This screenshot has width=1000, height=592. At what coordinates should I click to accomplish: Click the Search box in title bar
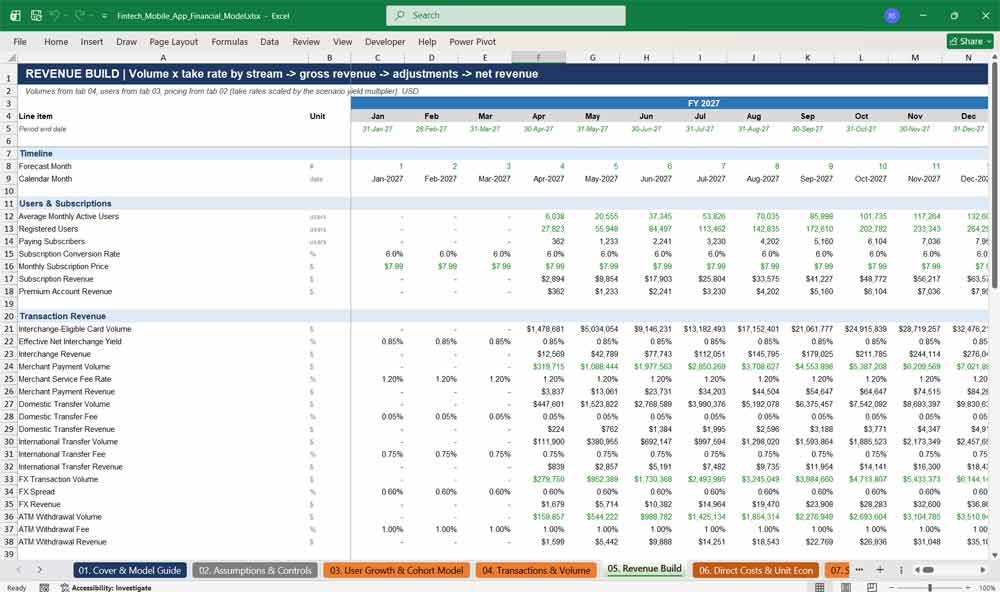point(506,15)
